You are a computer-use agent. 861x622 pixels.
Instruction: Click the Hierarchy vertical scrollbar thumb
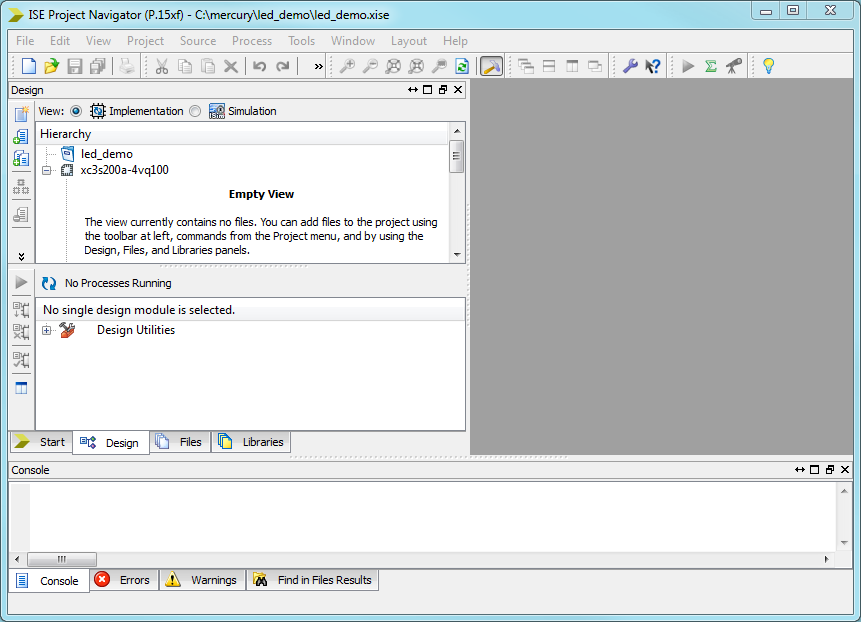pyautogui.click(x=457, y=156)
